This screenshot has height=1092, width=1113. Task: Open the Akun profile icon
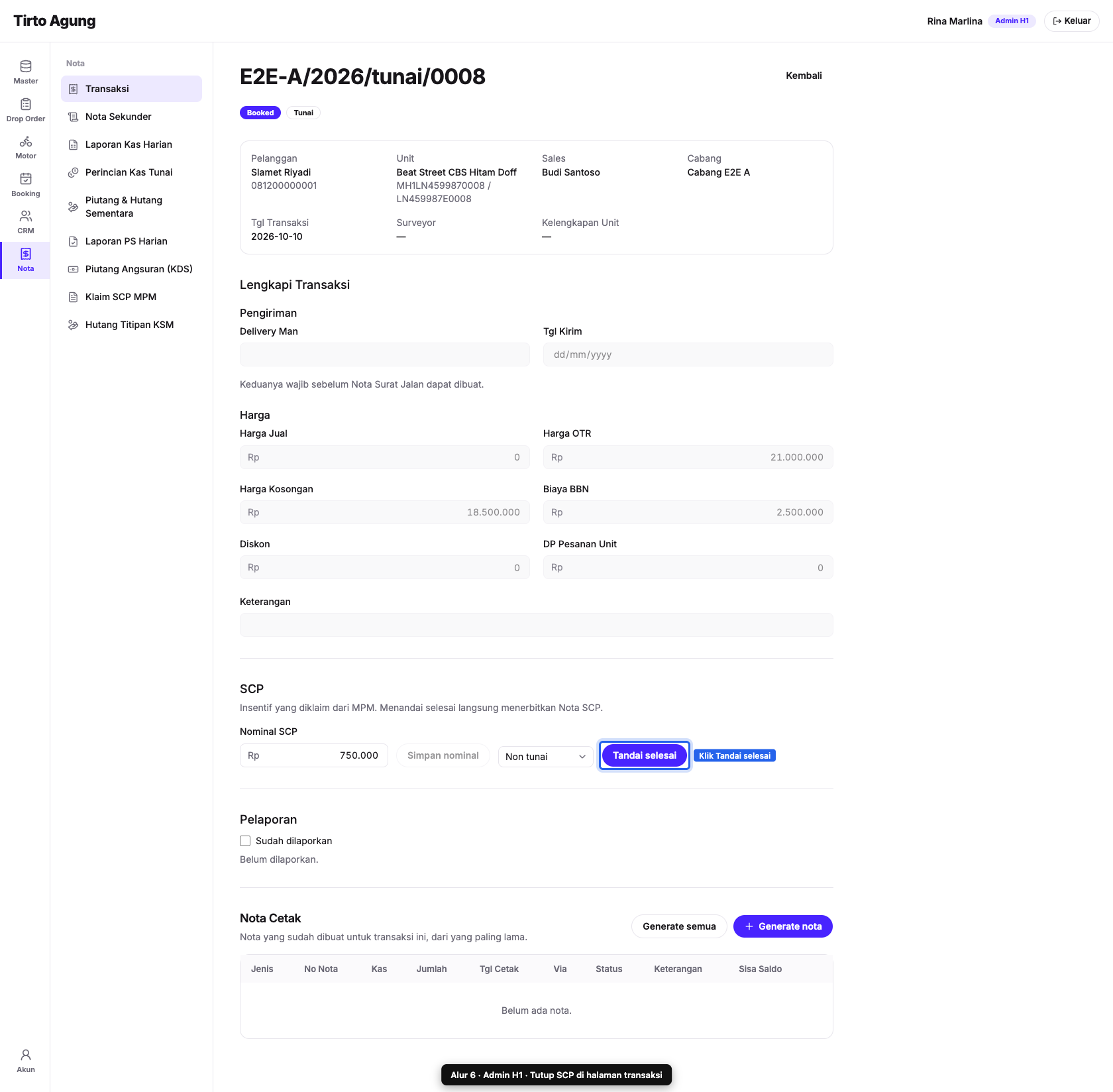(x=25, y=1055)
